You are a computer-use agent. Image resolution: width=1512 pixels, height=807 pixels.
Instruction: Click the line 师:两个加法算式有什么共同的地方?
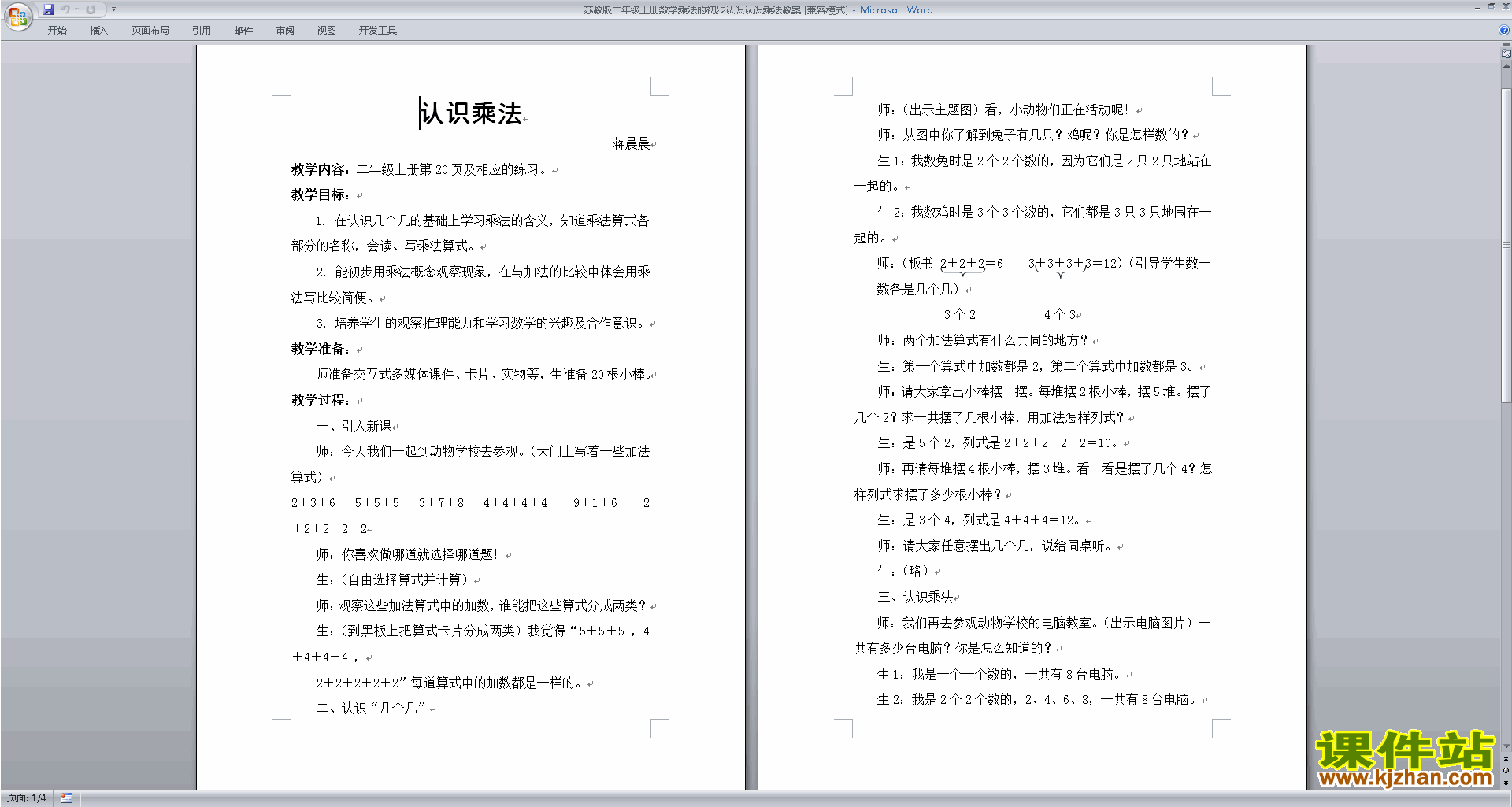tap(983, 340)
